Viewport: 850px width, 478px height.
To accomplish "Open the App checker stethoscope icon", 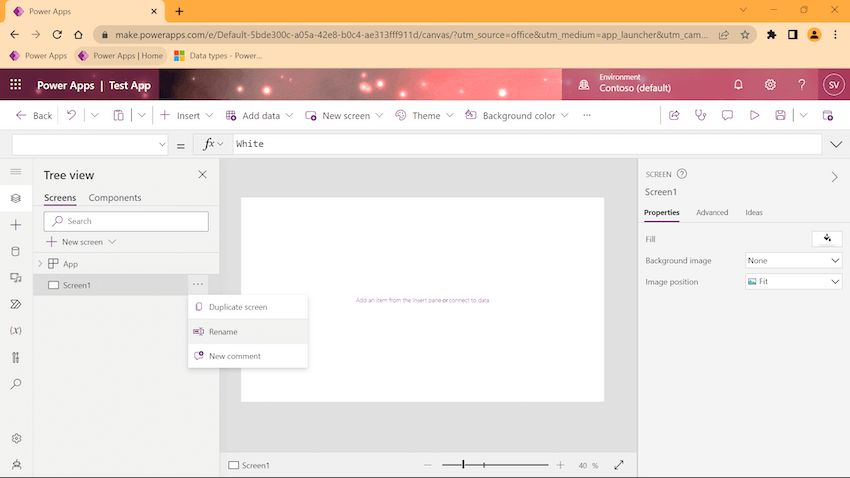I will coord(700,115).
